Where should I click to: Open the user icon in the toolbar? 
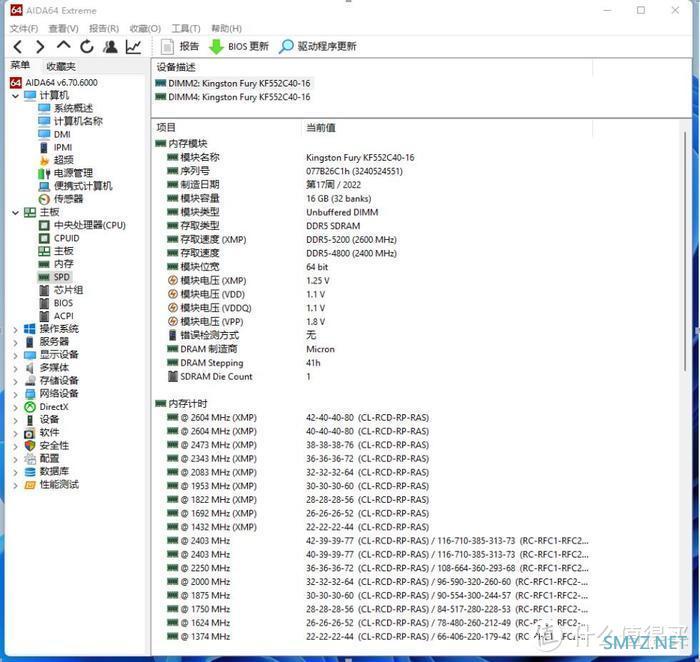pos(110,46)
